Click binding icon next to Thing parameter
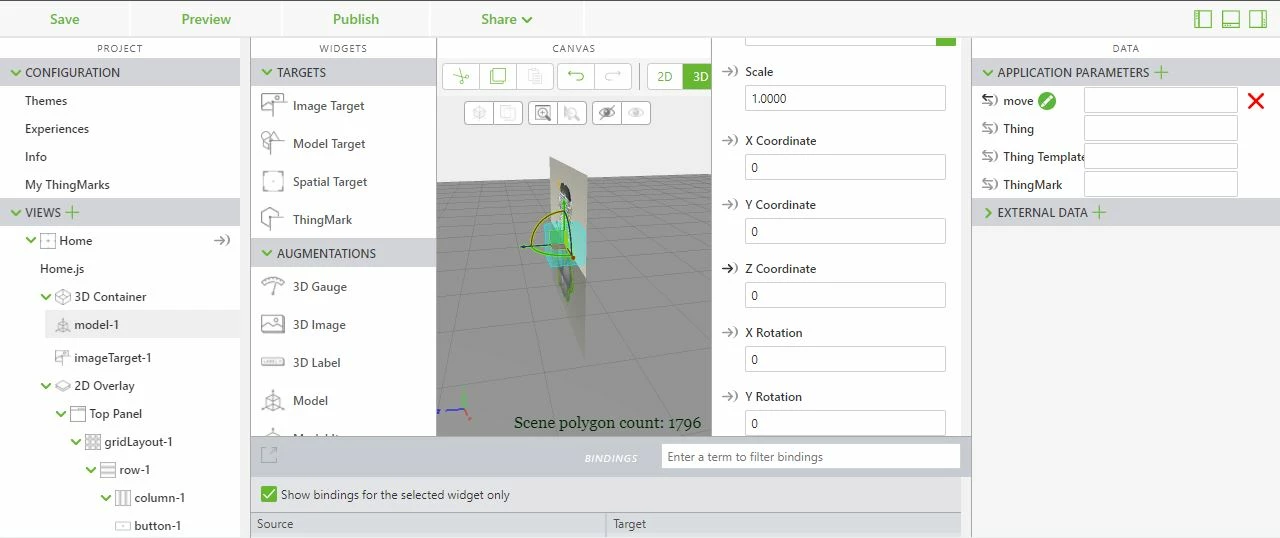 (990, 128)
